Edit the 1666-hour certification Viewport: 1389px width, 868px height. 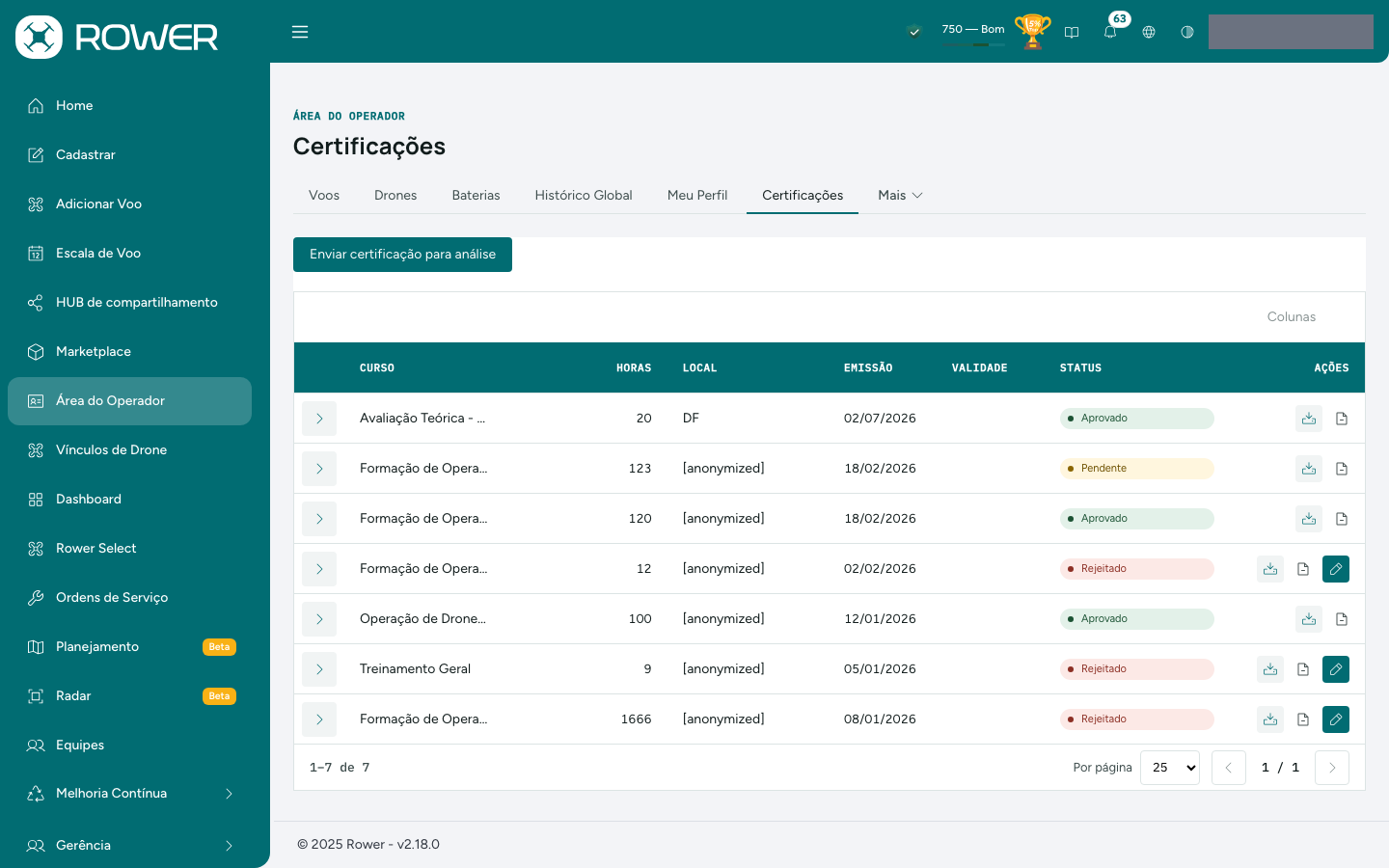[1336, 719]
